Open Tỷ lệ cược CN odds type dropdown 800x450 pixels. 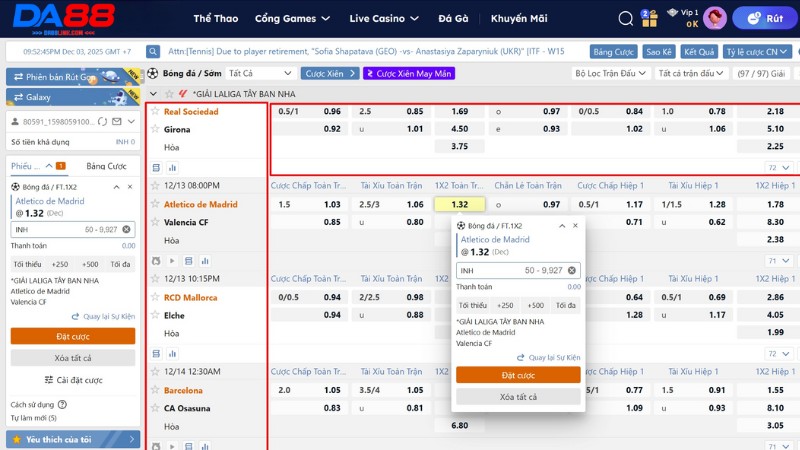click(x=757, y=52)
